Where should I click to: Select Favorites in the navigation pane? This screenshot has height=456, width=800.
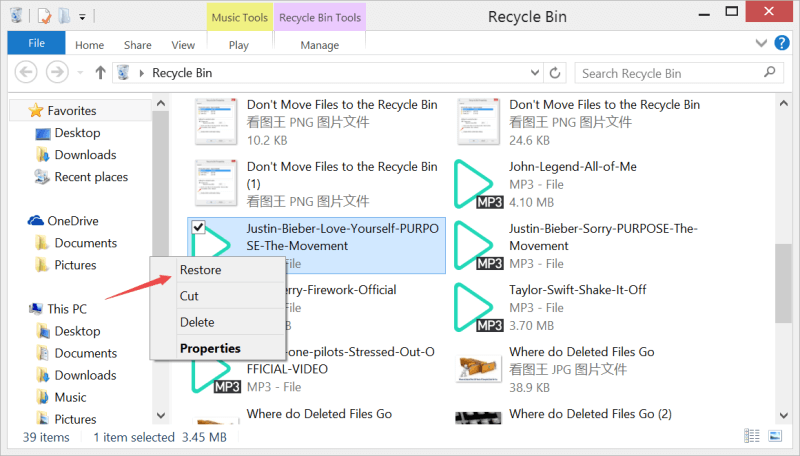coord(71,111)
